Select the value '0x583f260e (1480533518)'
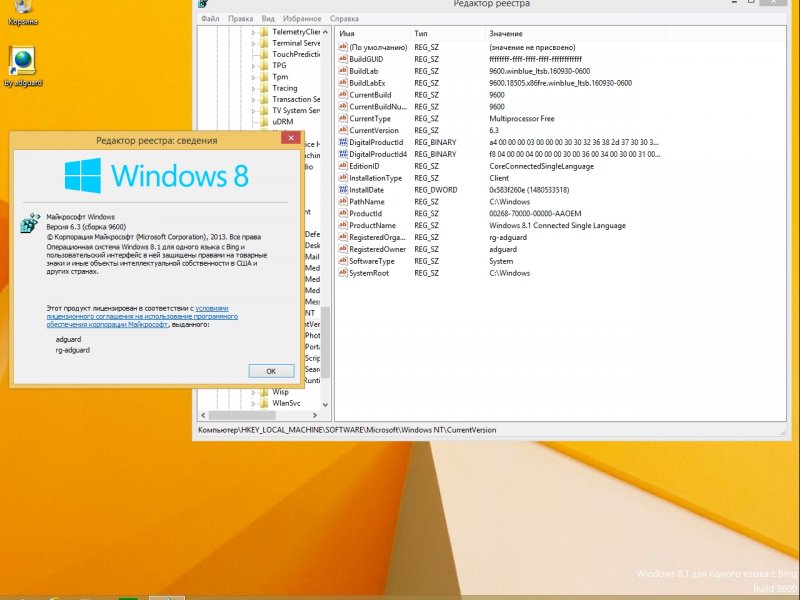 point(529,190)
